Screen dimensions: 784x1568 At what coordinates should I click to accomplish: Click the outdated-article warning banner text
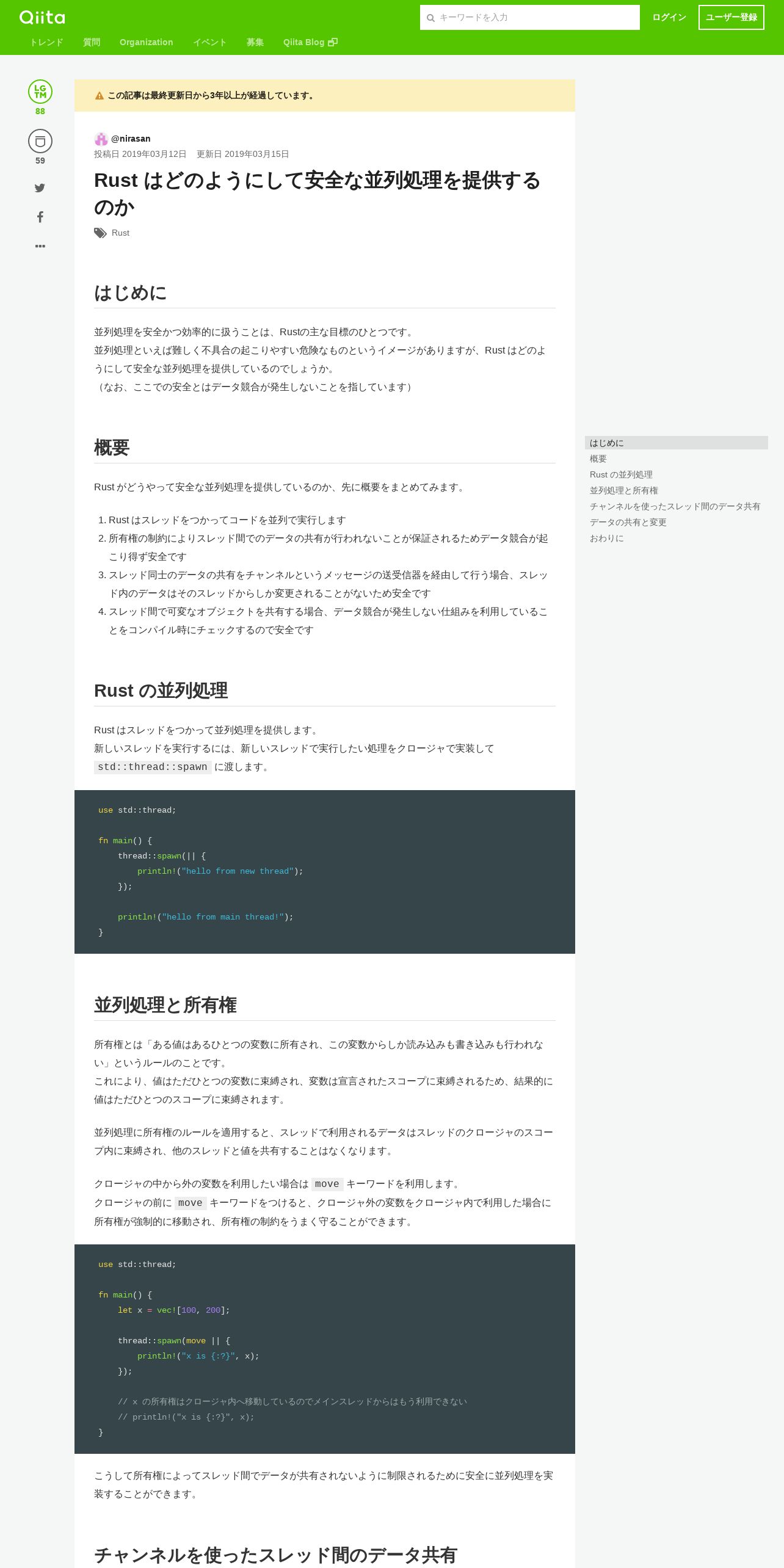point(212,95)
